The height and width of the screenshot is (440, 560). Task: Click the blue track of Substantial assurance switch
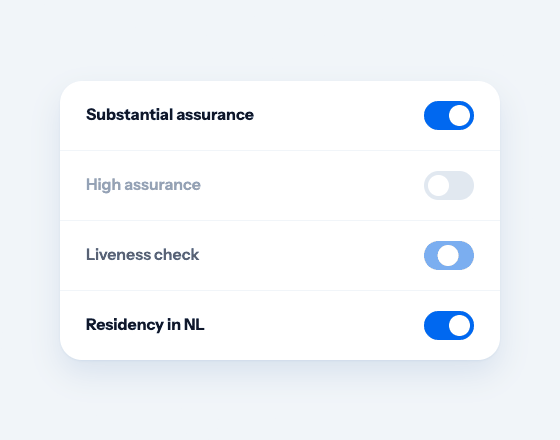[x=436, y=115]
